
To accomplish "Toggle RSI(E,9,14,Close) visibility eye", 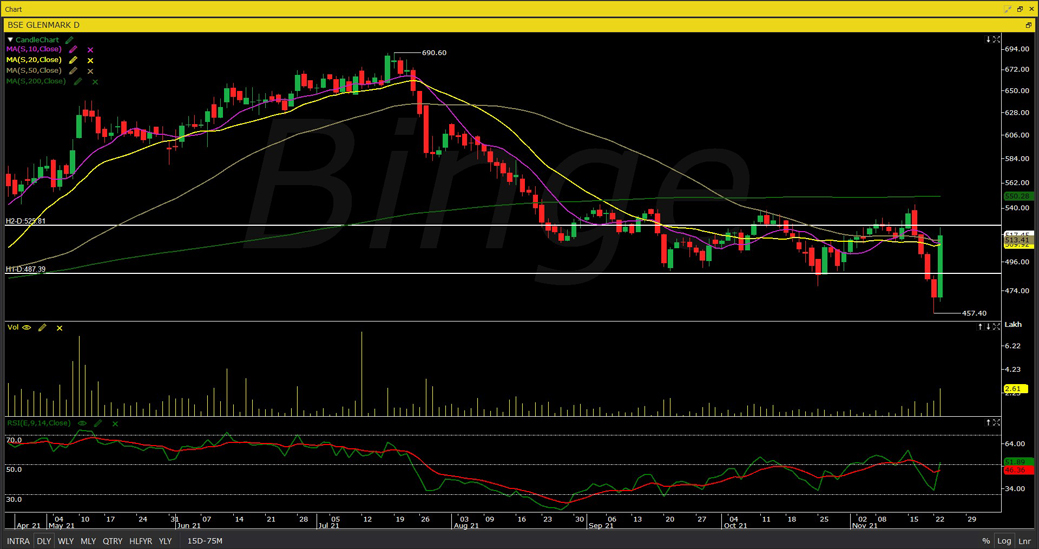I will click(82, 423).
